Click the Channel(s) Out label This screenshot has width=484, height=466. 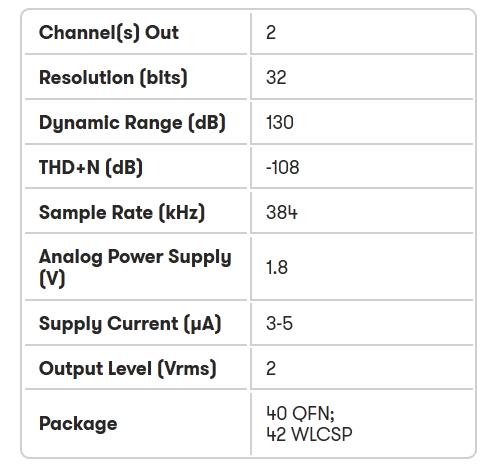coord(109,33)
